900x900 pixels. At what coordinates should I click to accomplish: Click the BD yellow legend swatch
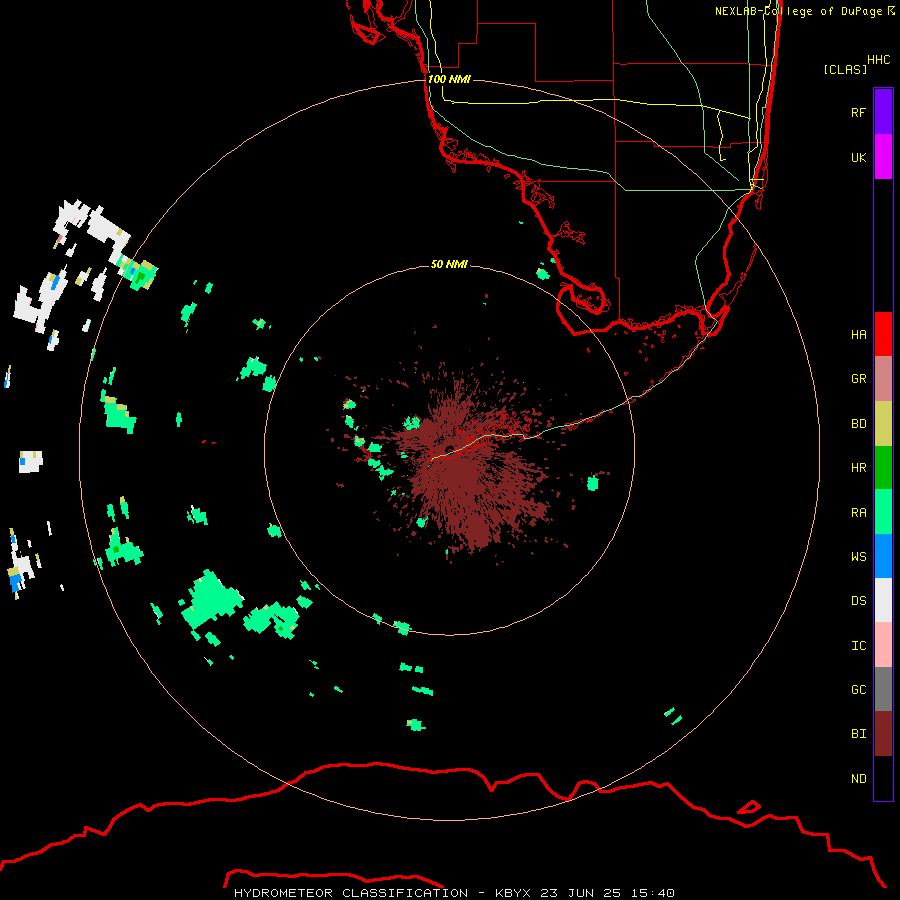point(883,424)
